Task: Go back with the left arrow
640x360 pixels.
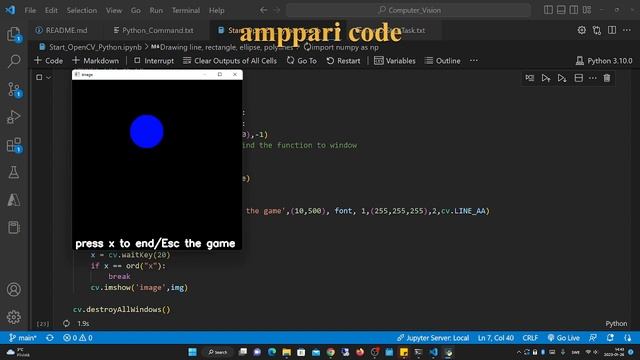Action: point(264,10)
